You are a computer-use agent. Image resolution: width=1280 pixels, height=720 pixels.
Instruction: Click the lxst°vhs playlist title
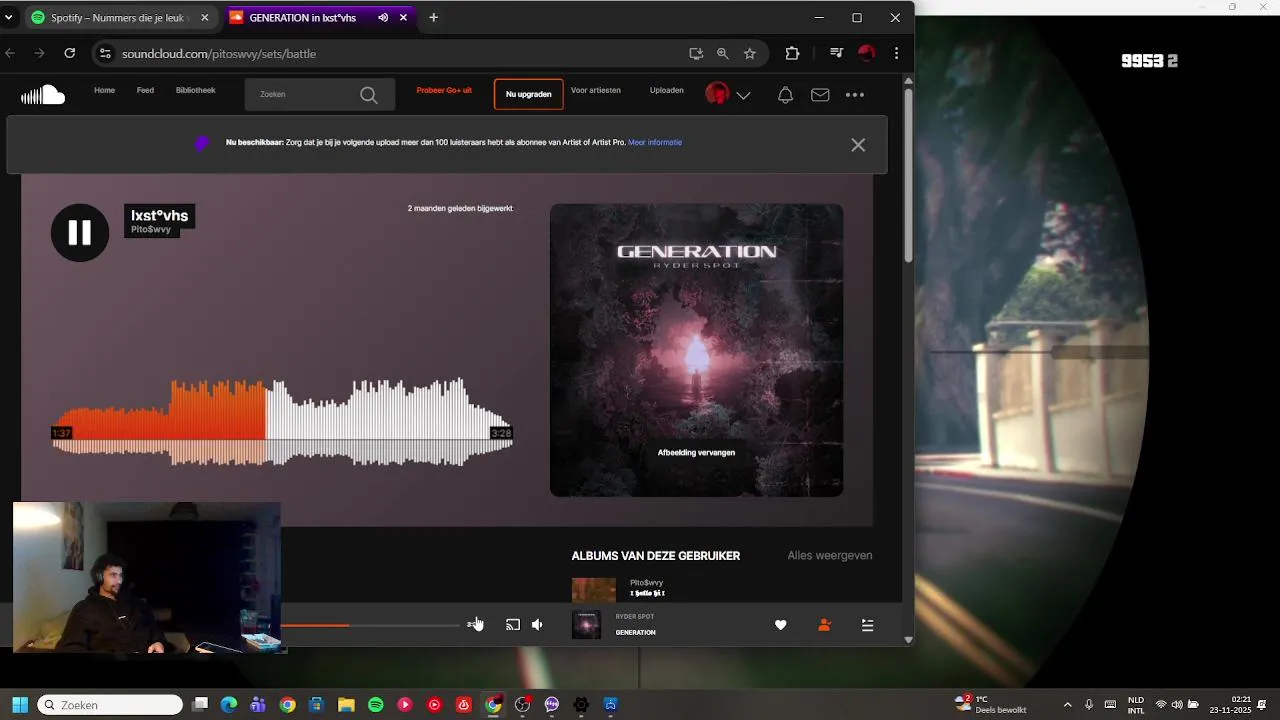[x=160, y=215]
